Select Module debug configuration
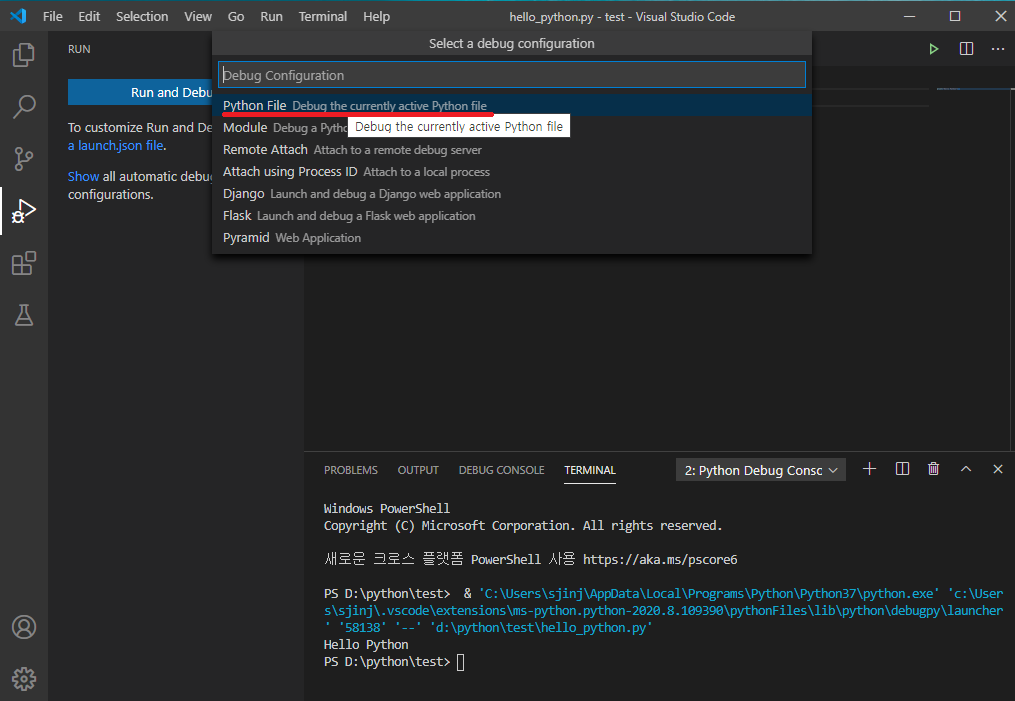The width and height of the screenshot is (1015, 701). tap(511, 128)
